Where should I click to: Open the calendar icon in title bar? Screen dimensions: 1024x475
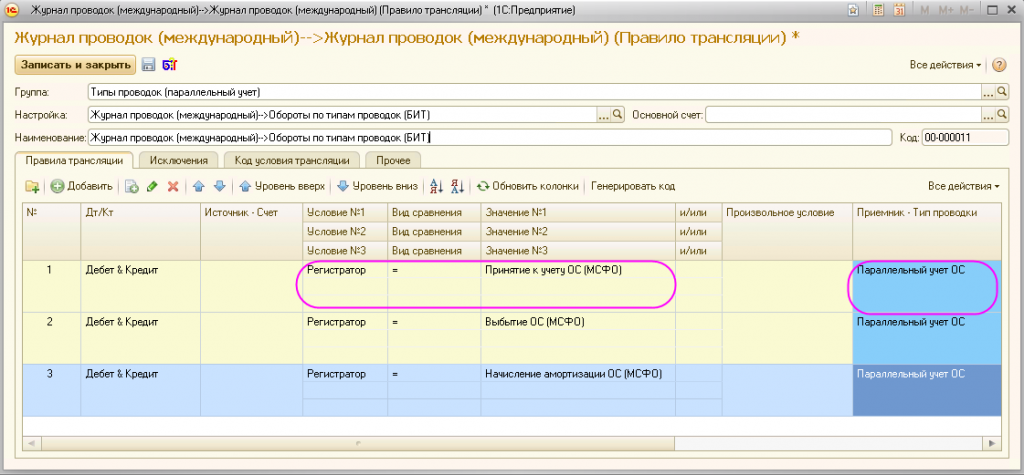[x=899, y=10]
